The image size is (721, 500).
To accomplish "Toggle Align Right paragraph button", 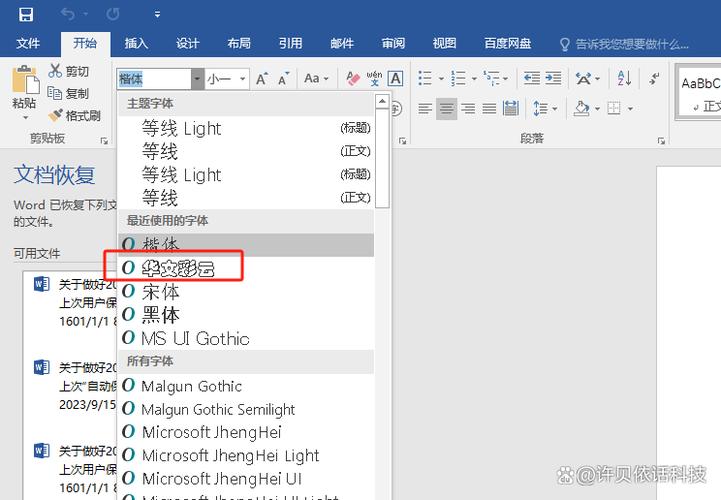I will pos(468,109).
